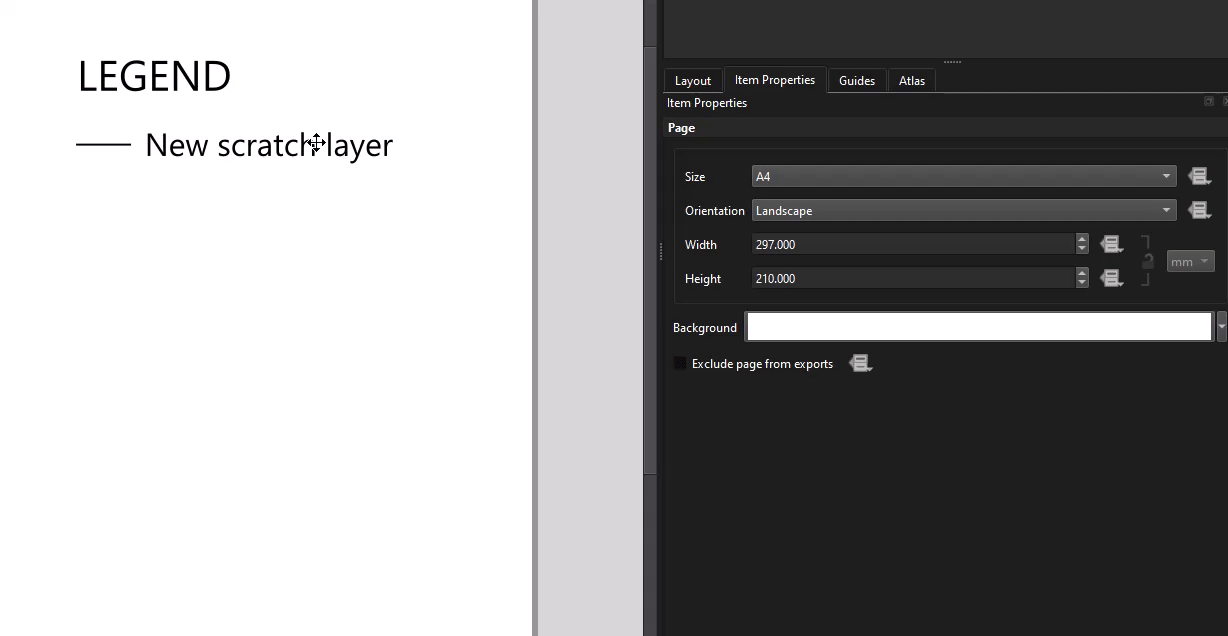This screenshot has width=1228, height=636.
Task: Switch to the Guides tab
Action: (x=856, y=81)
